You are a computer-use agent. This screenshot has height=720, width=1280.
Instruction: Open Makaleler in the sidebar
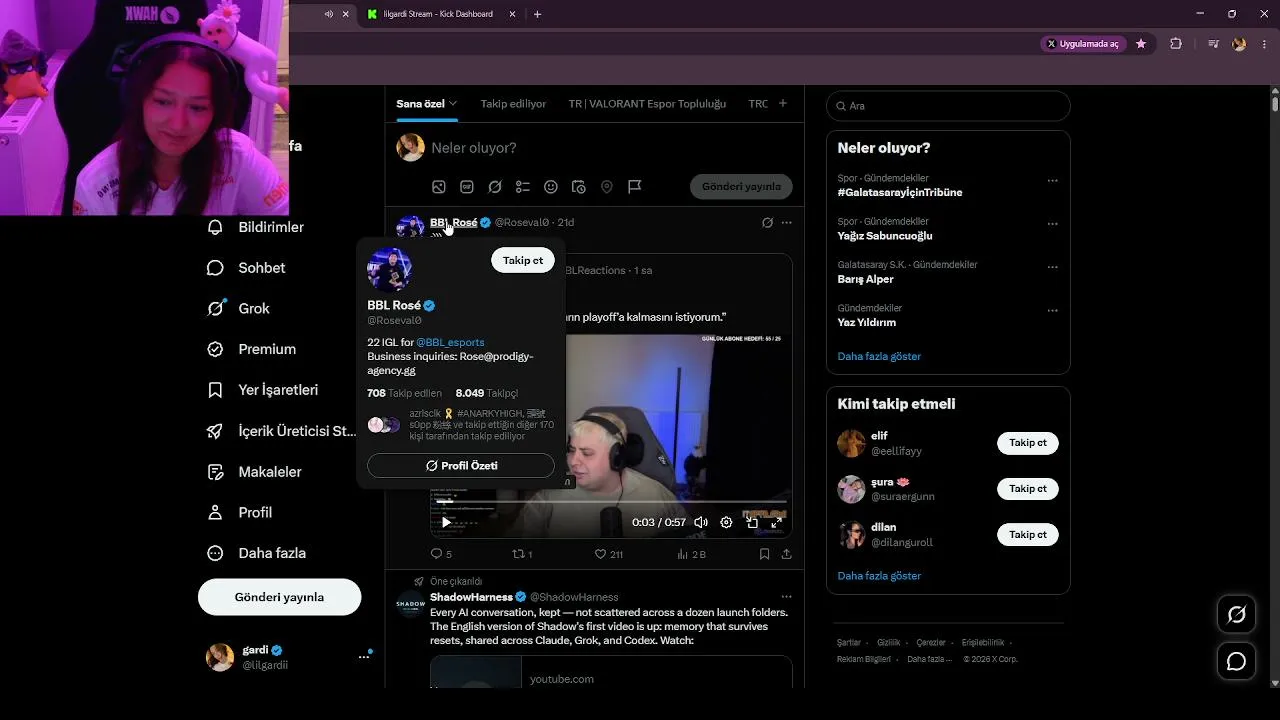click(254, 472)
